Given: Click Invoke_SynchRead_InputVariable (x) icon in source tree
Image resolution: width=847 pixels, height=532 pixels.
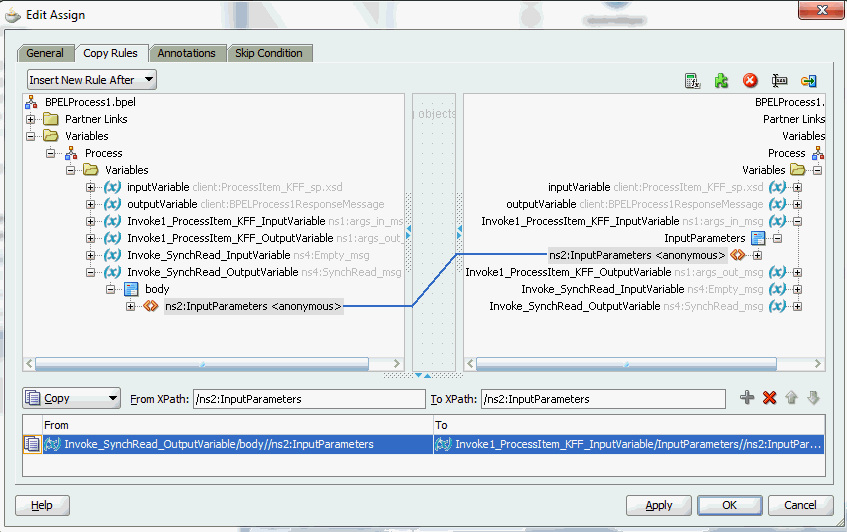Looking at the screenshot, I should (112, 255).
